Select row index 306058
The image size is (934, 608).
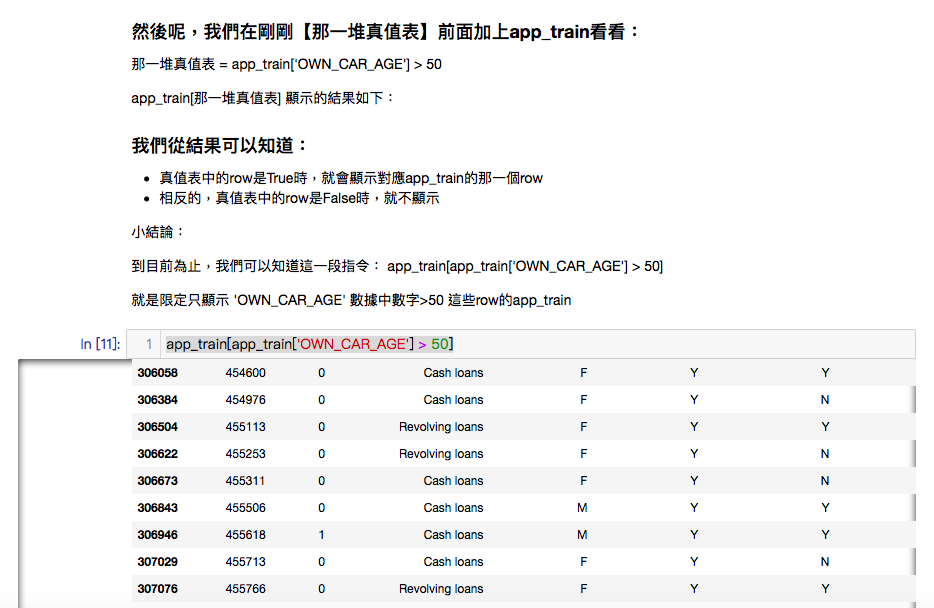point(157,373)
